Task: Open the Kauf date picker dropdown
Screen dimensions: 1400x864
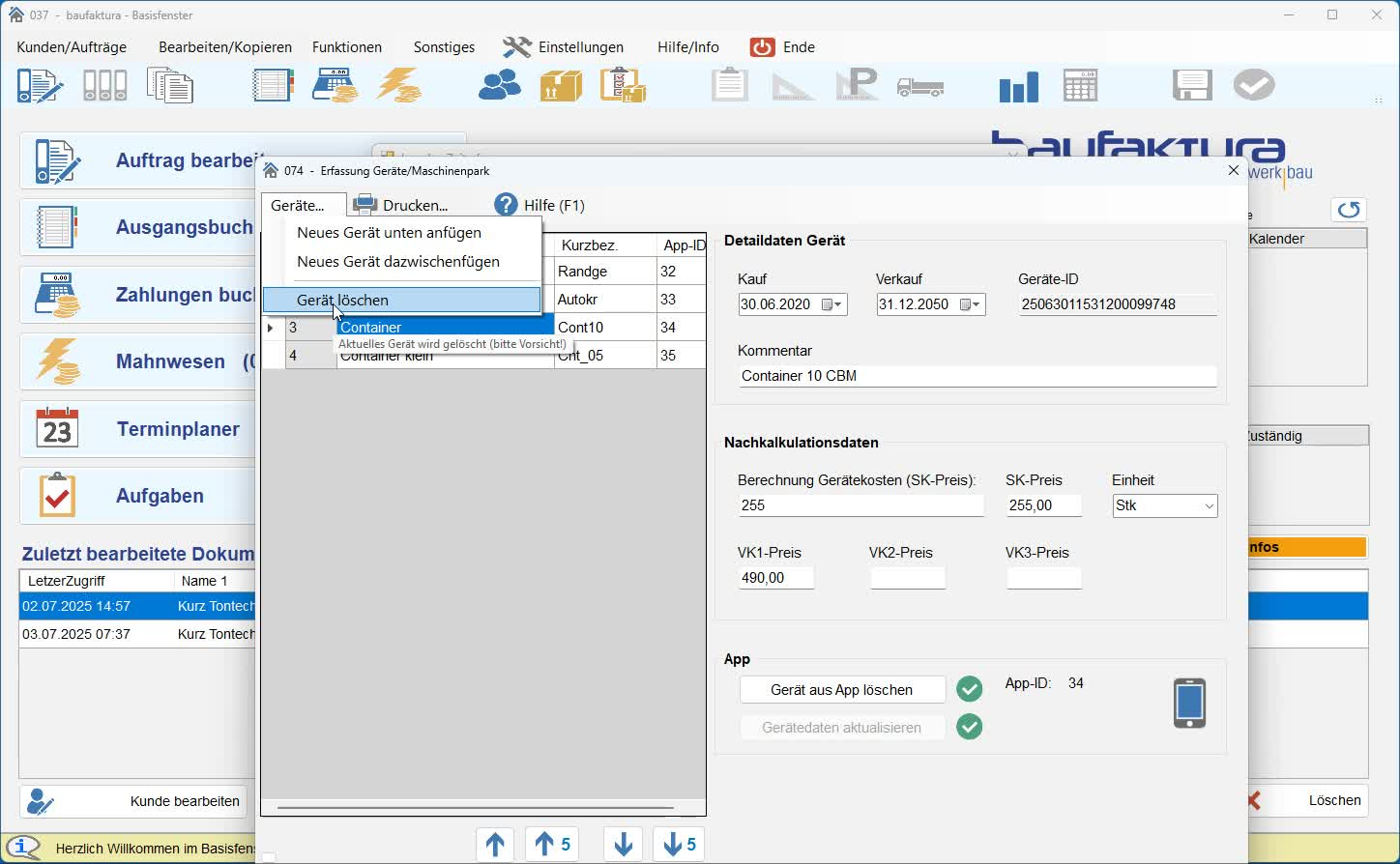Action: pyautogui.click(x=831, y=304)
